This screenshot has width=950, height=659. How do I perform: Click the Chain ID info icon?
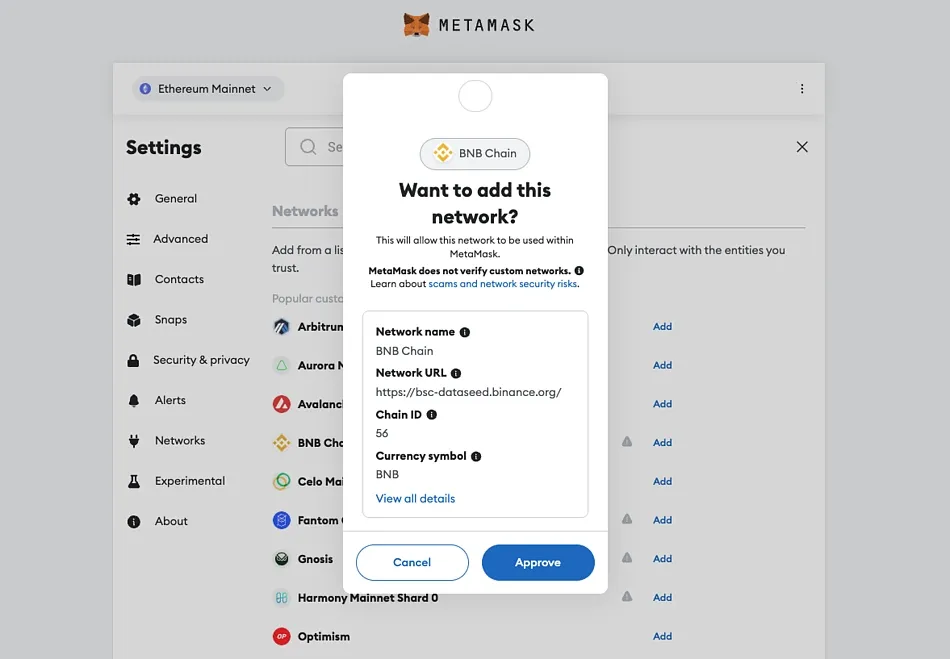pyautogui.click(x=432, y=414)
